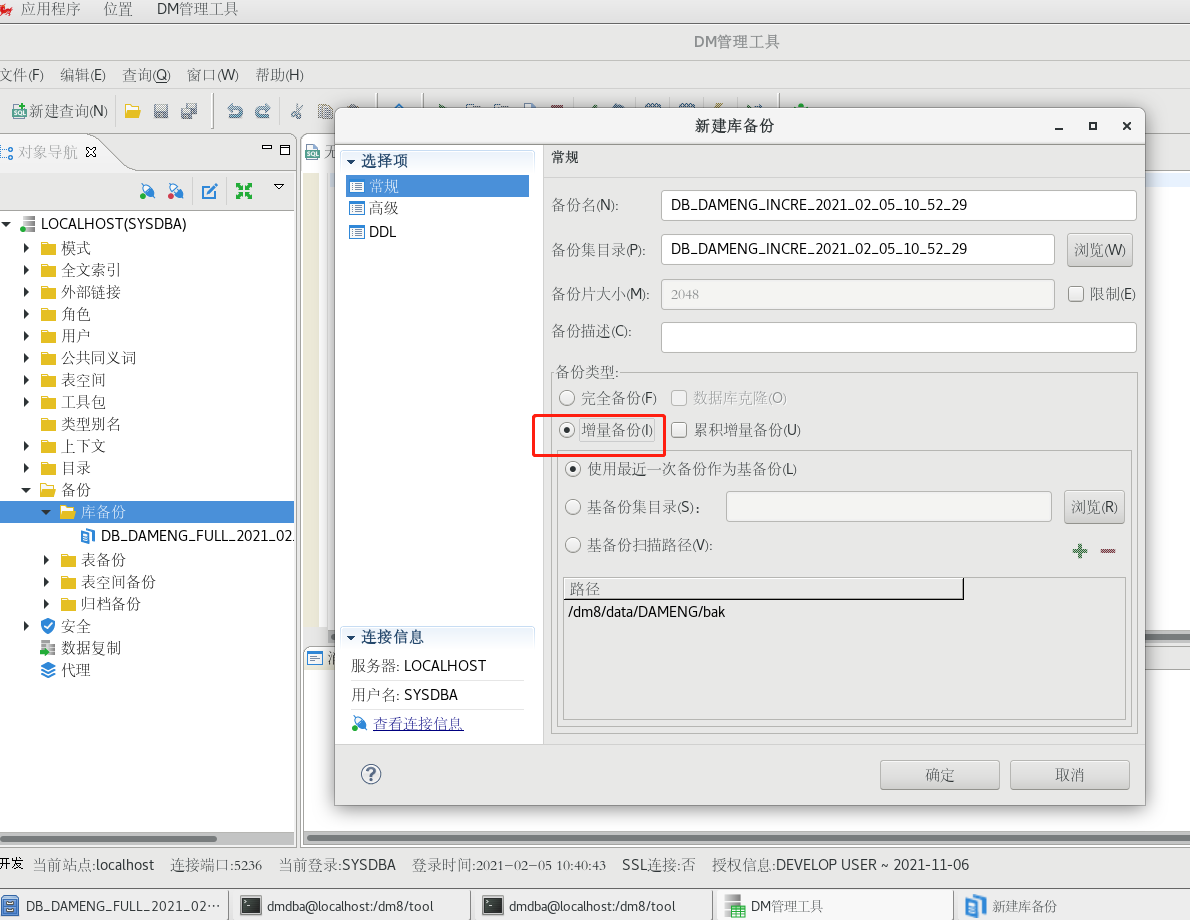This screenshot has width=1190, height=920.
Task: Check the 限制(E) checkbox
Action: pos(1075,294)
